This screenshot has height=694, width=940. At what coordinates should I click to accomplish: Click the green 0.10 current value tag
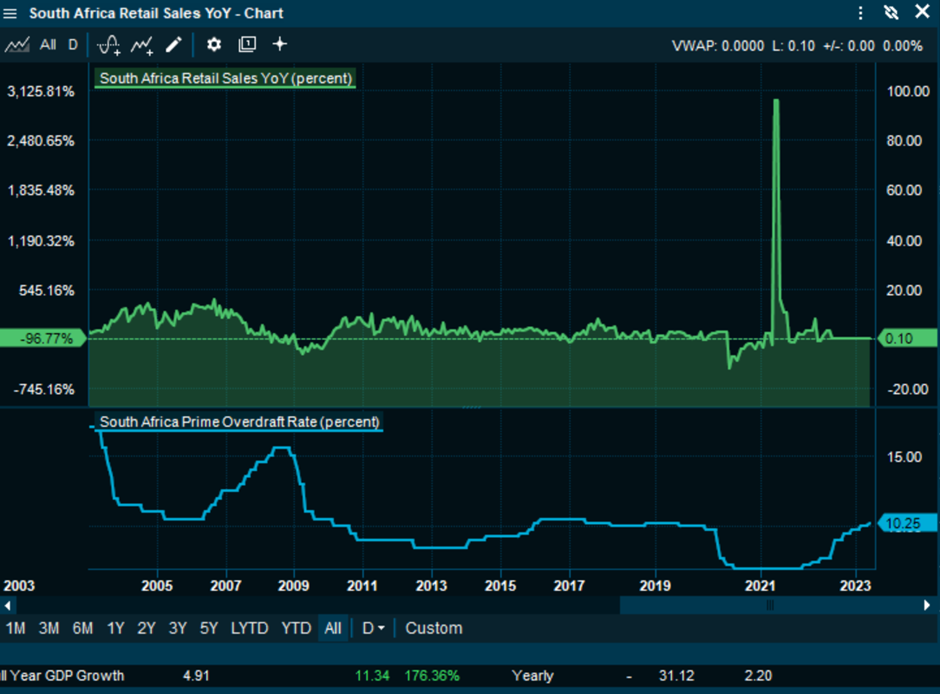907,339
